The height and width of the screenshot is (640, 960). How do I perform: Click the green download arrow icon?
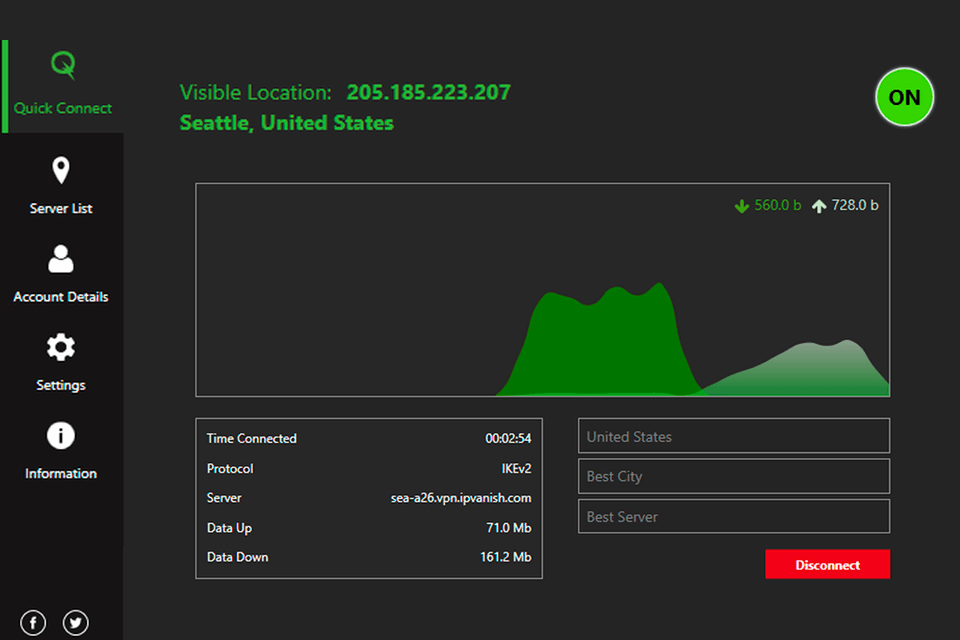point(741,206)
